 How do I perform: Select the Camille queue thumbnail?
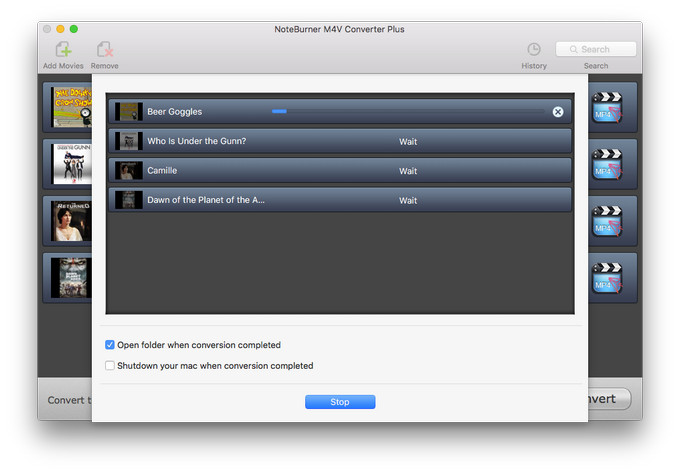129,170
